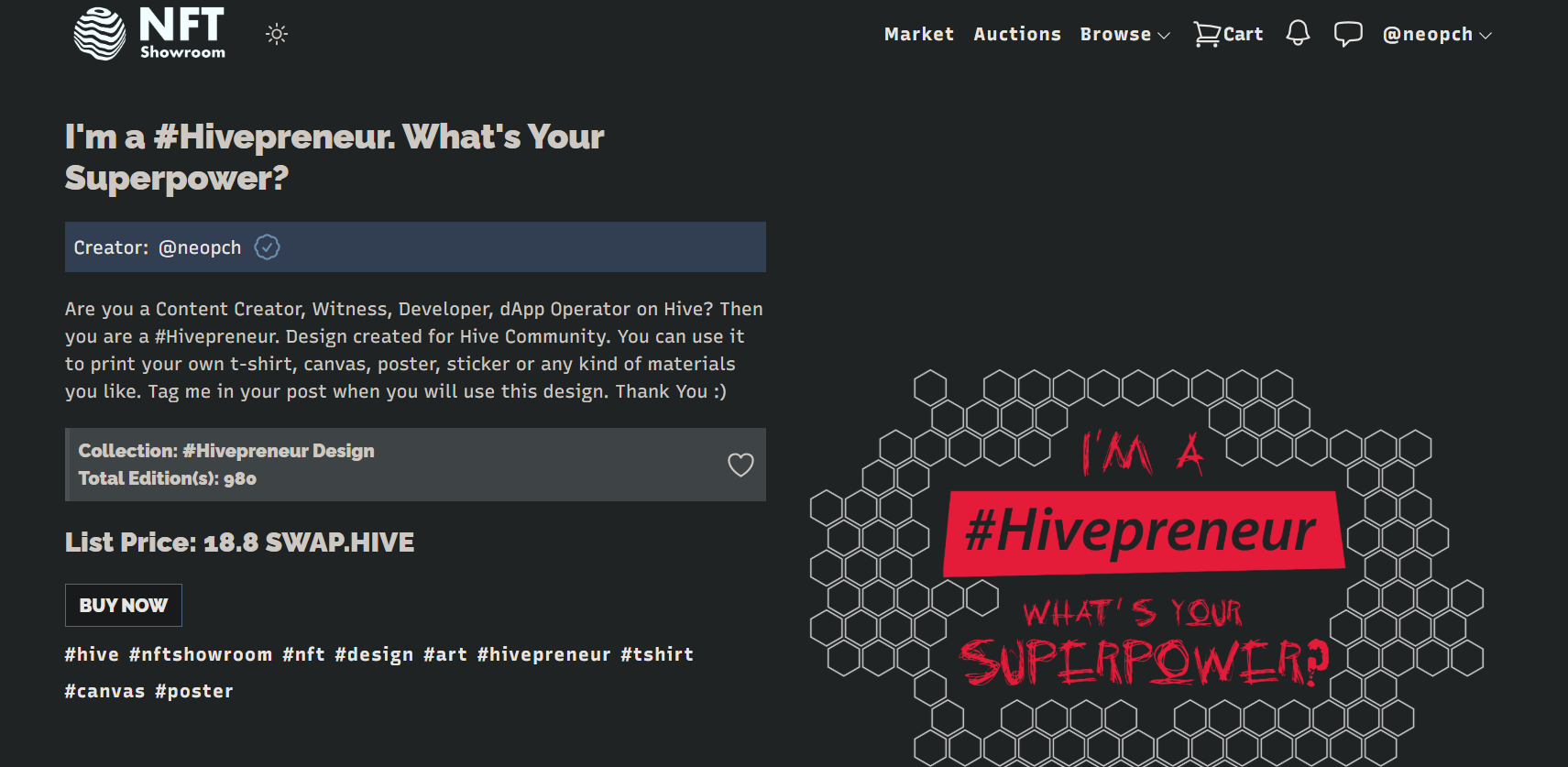1568x767 pixels.
Task: Click the BUY NOW button
Action: coord(124,605)
